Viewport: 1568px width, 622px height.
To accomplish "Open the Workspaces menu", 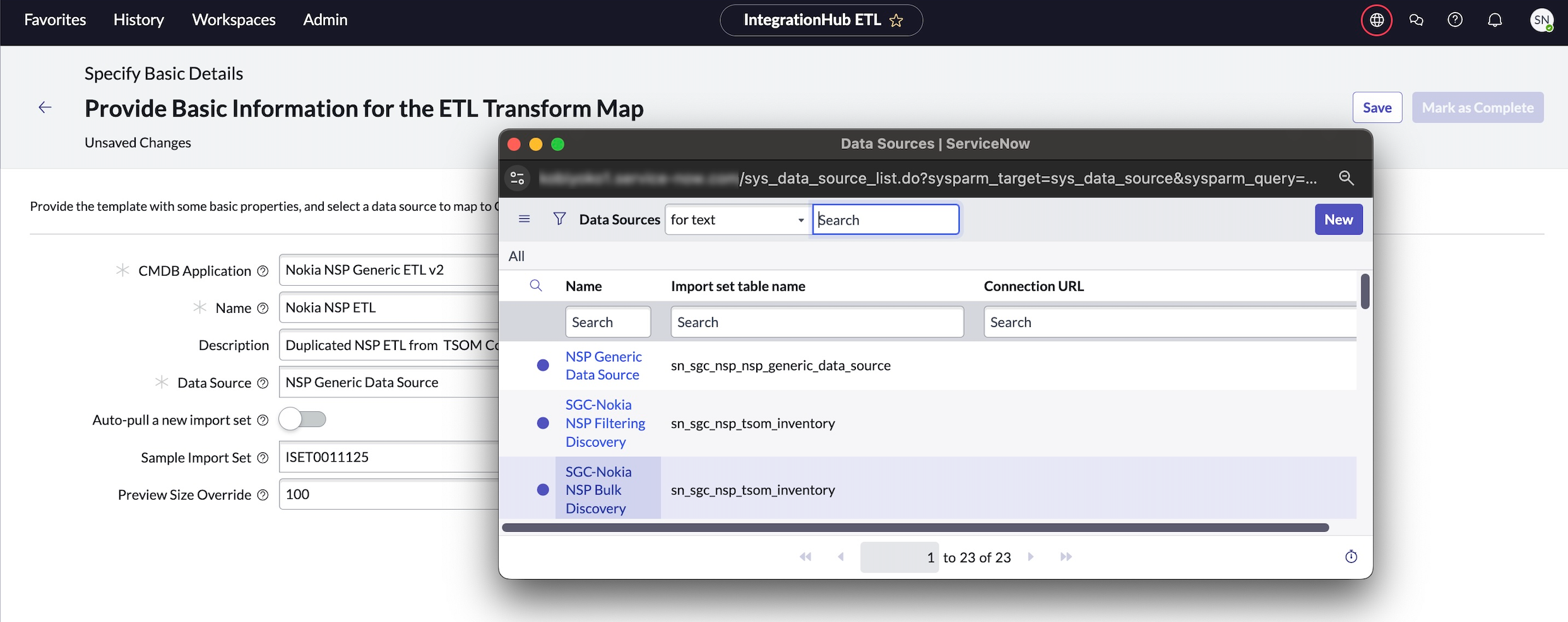I will click(x=234, y=20).
